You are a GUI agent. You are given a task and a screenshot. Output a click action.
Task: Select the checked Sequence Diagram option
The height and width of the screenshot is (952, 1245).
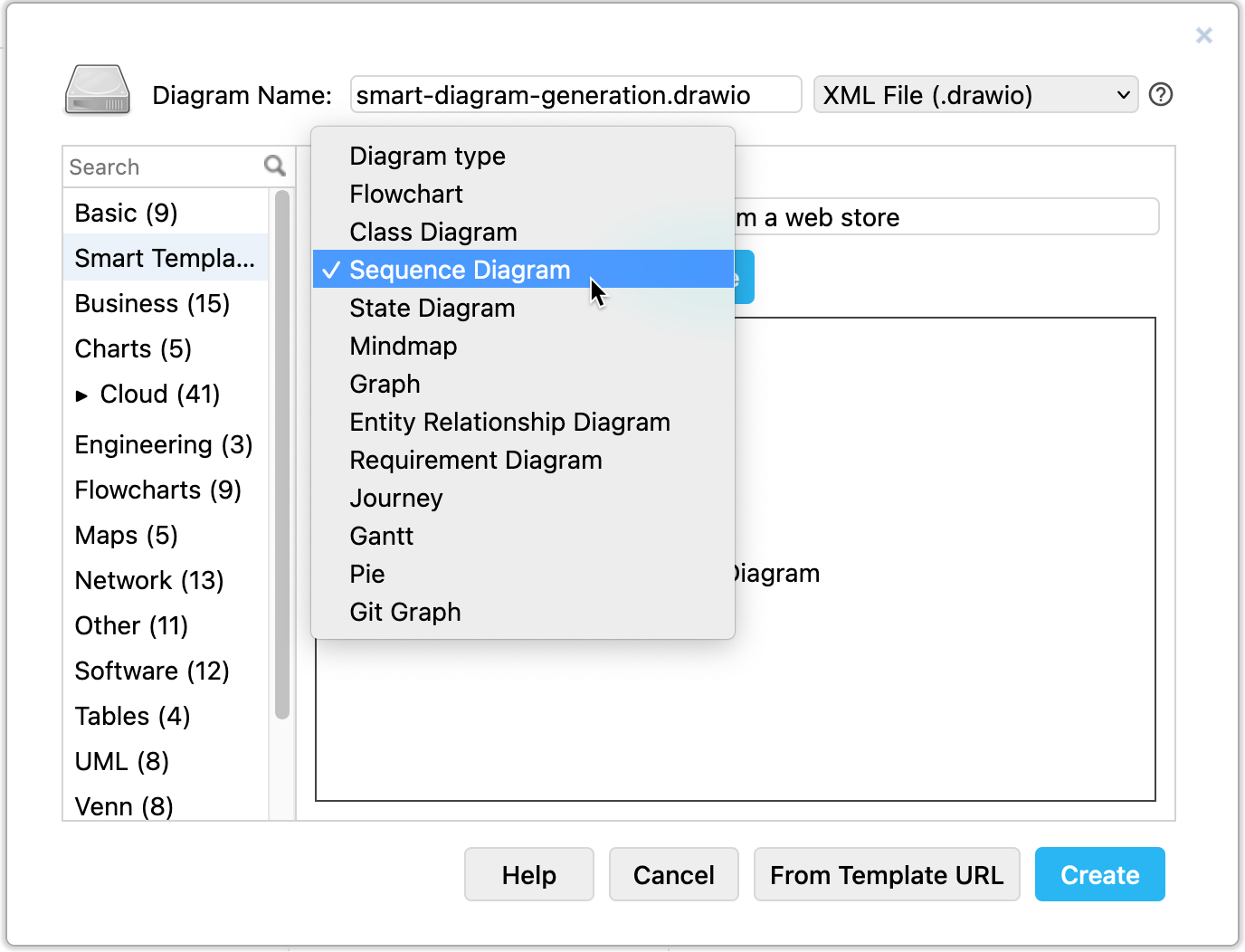point(459,269)
